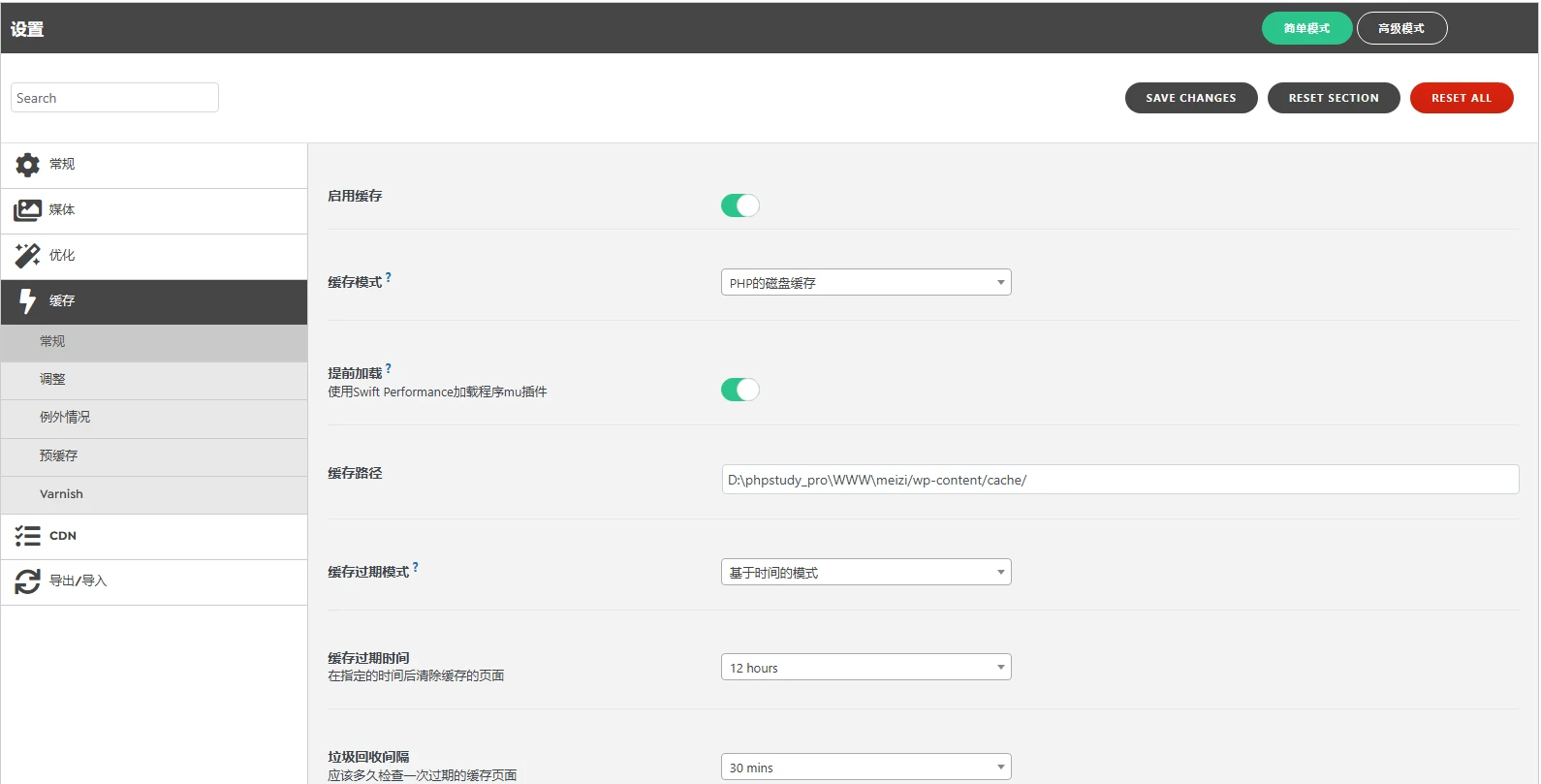The height and width of the screenshot is (784, 1541).
Task: Click the checklist icon beside CDN
Action: pos(28,536)
